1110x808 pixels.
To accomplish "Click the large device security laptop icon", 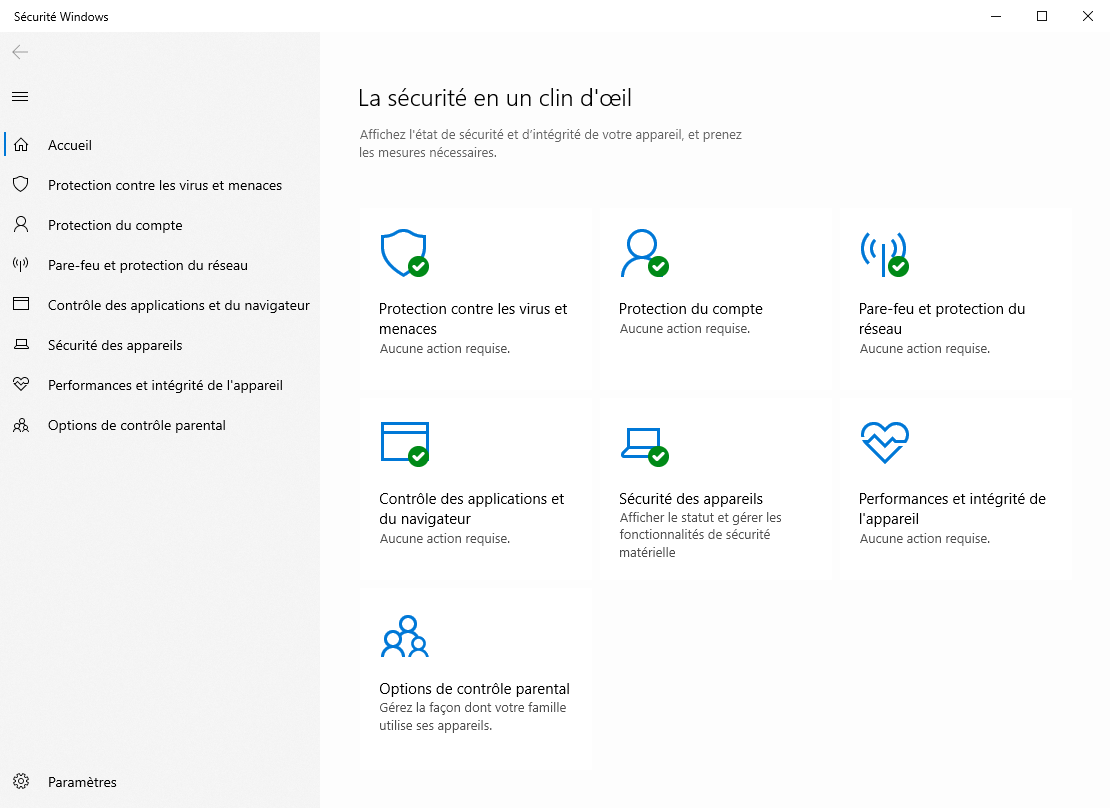I will (x=644, y=447).
